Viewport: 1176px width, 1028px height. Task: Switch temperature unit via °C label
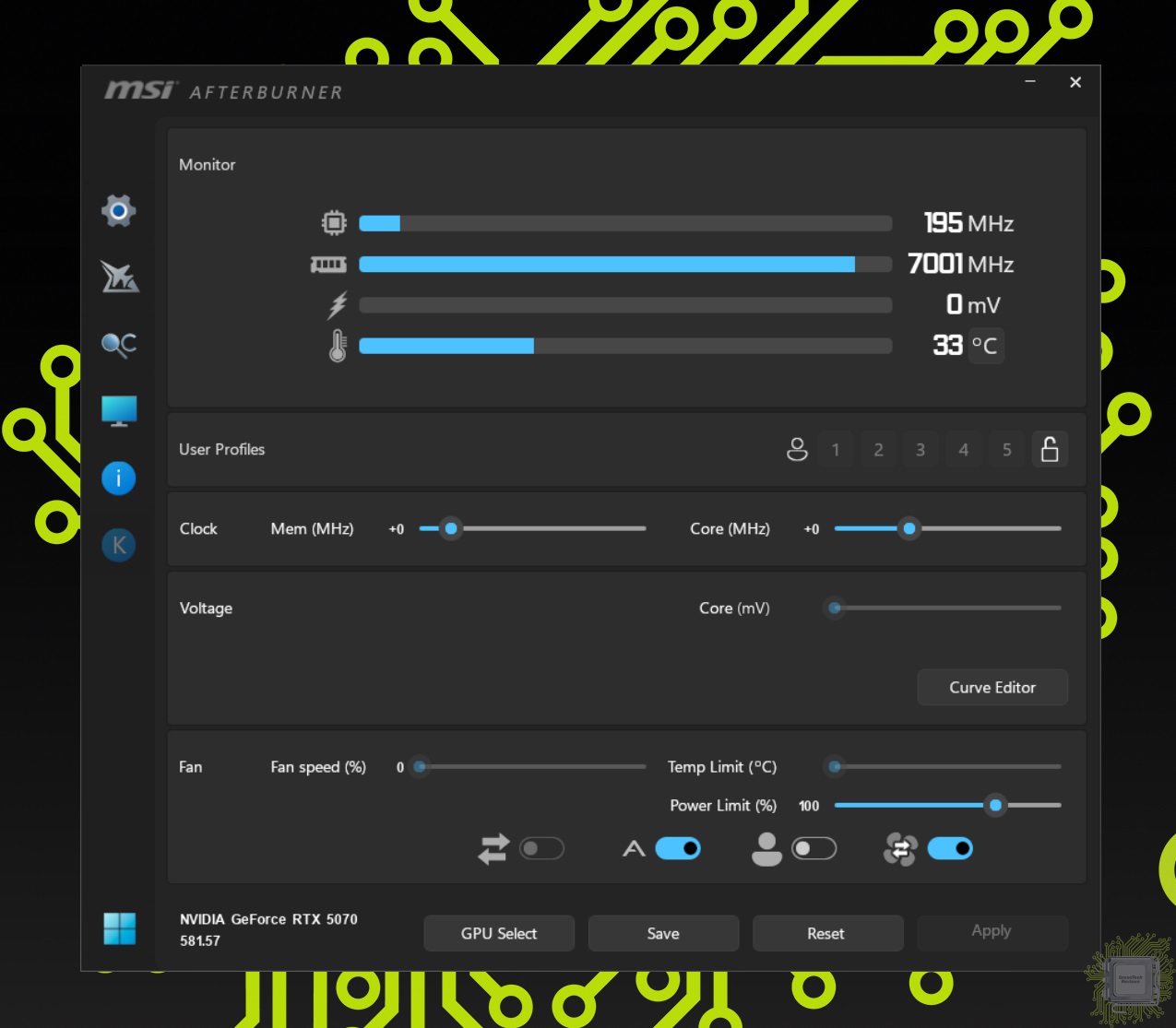985,346
